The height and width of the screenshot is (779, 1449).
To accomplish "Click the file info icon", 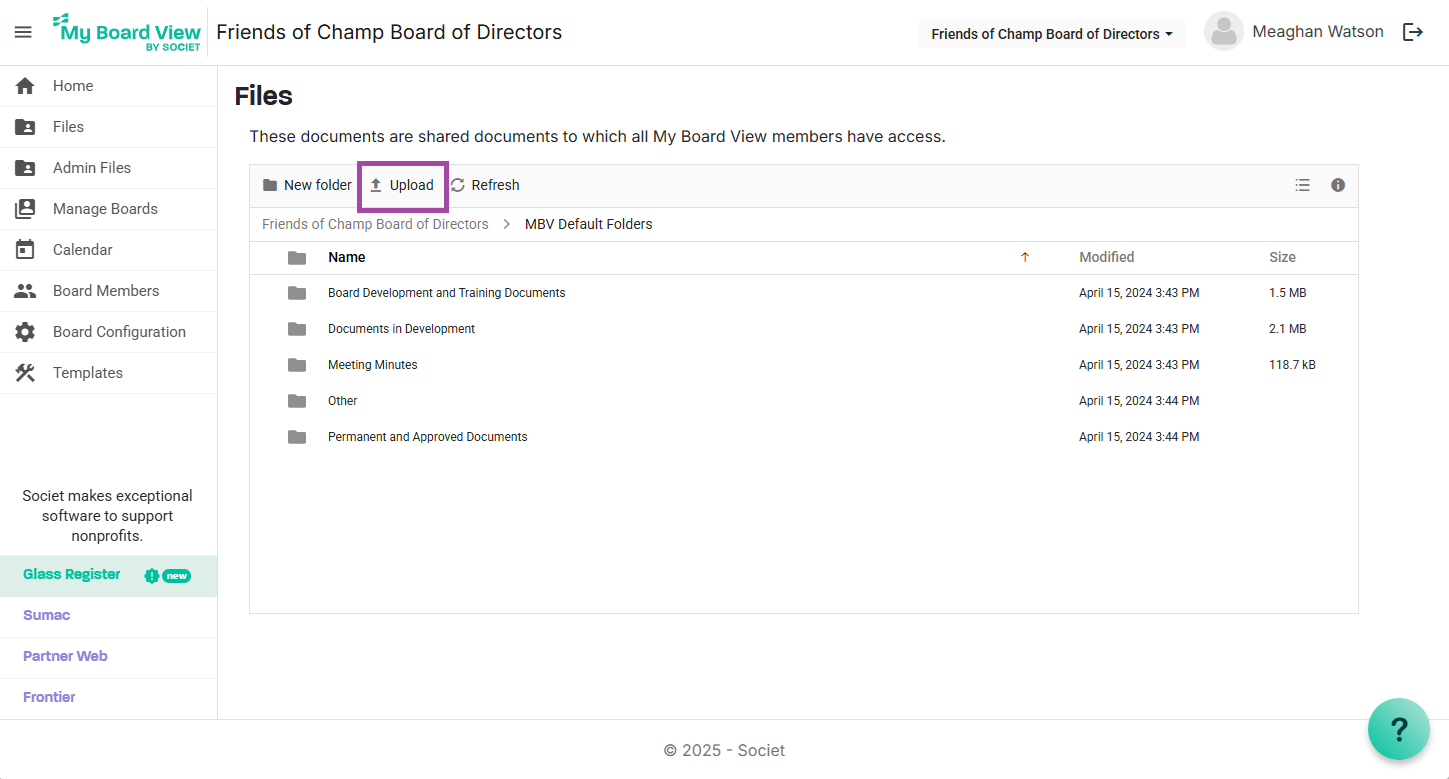I will point(1337,185).
